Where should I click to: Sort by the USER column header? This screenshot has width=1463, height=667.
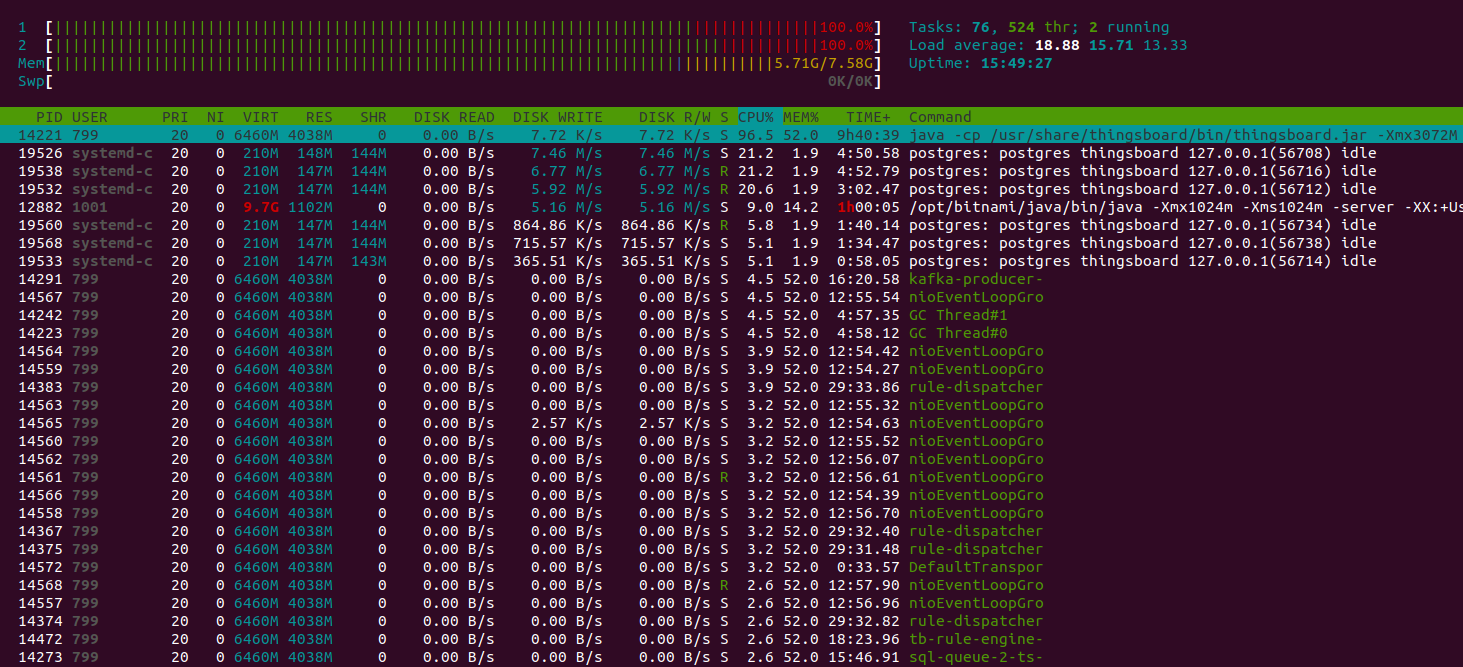tap(90, 117)
